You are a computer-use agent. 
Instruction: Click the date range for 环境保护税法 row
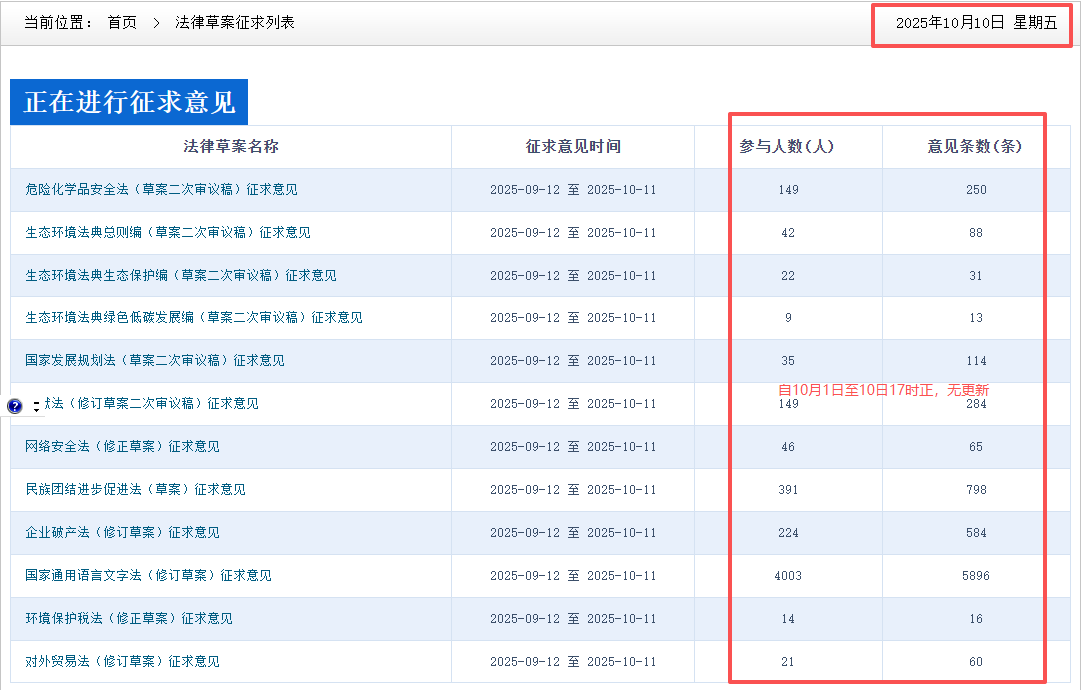click(x=573, y=619)
